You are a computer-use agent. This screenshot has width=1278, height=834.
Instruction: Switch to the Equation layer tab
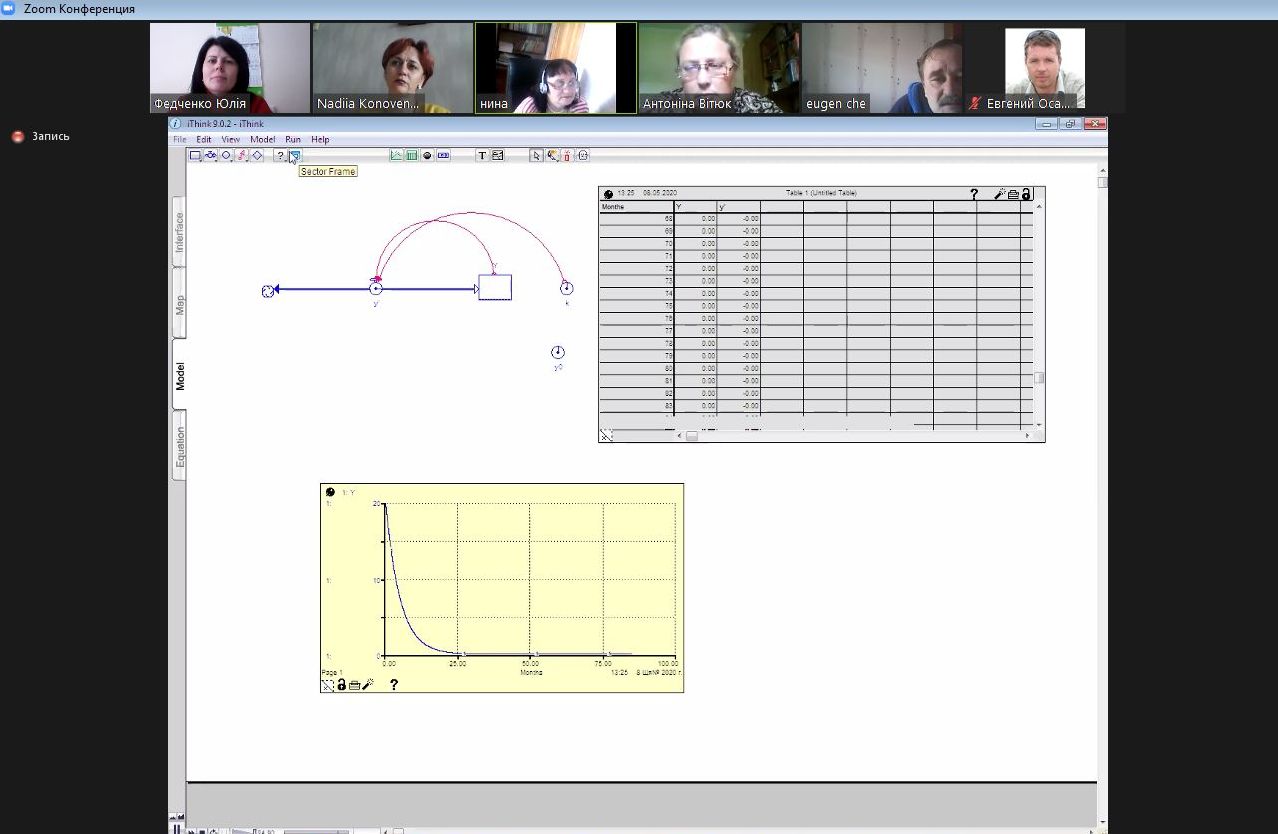pos(180,446)
